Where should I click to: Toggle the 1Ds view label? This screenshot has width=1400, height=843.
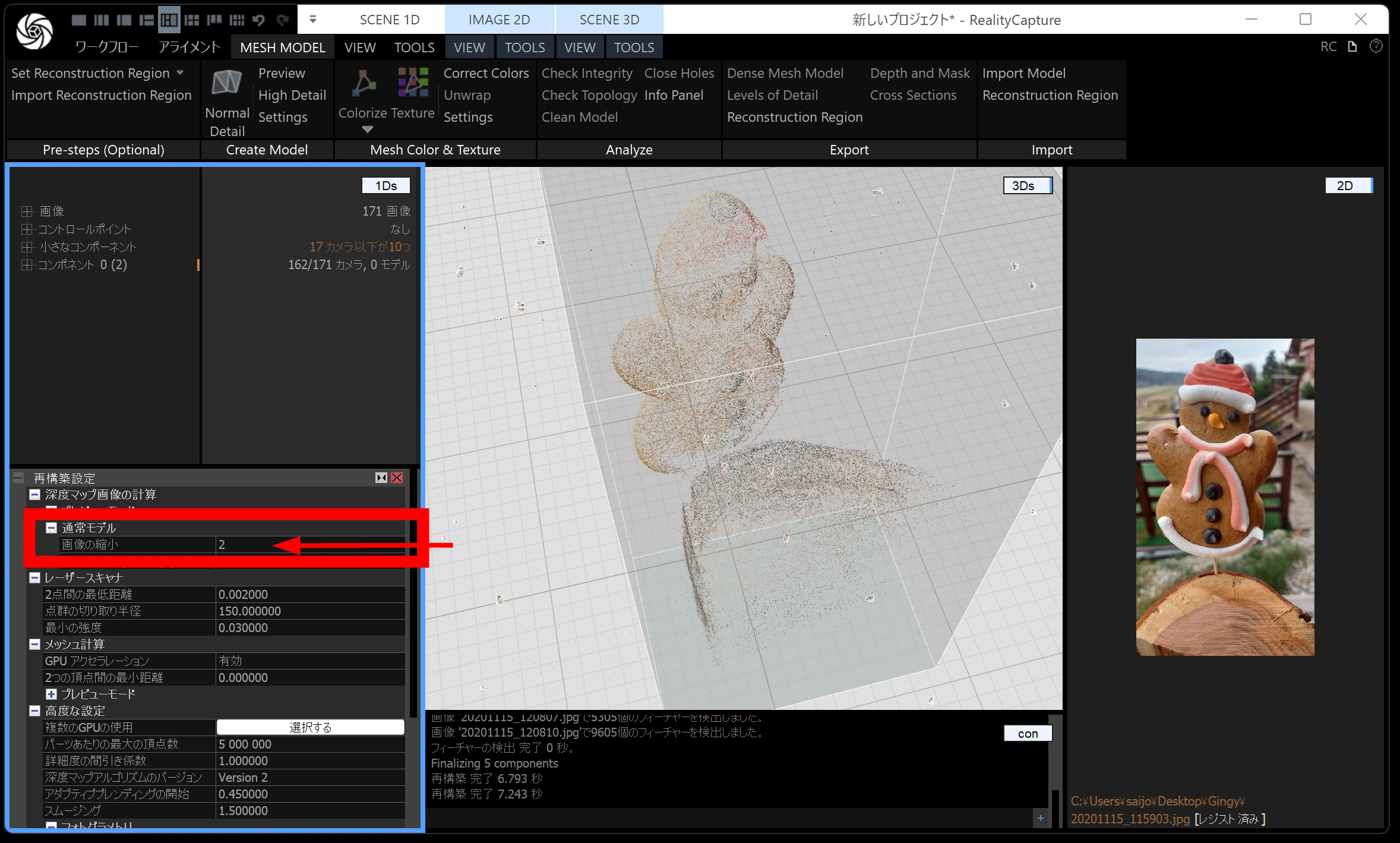(x=386, y=185)
